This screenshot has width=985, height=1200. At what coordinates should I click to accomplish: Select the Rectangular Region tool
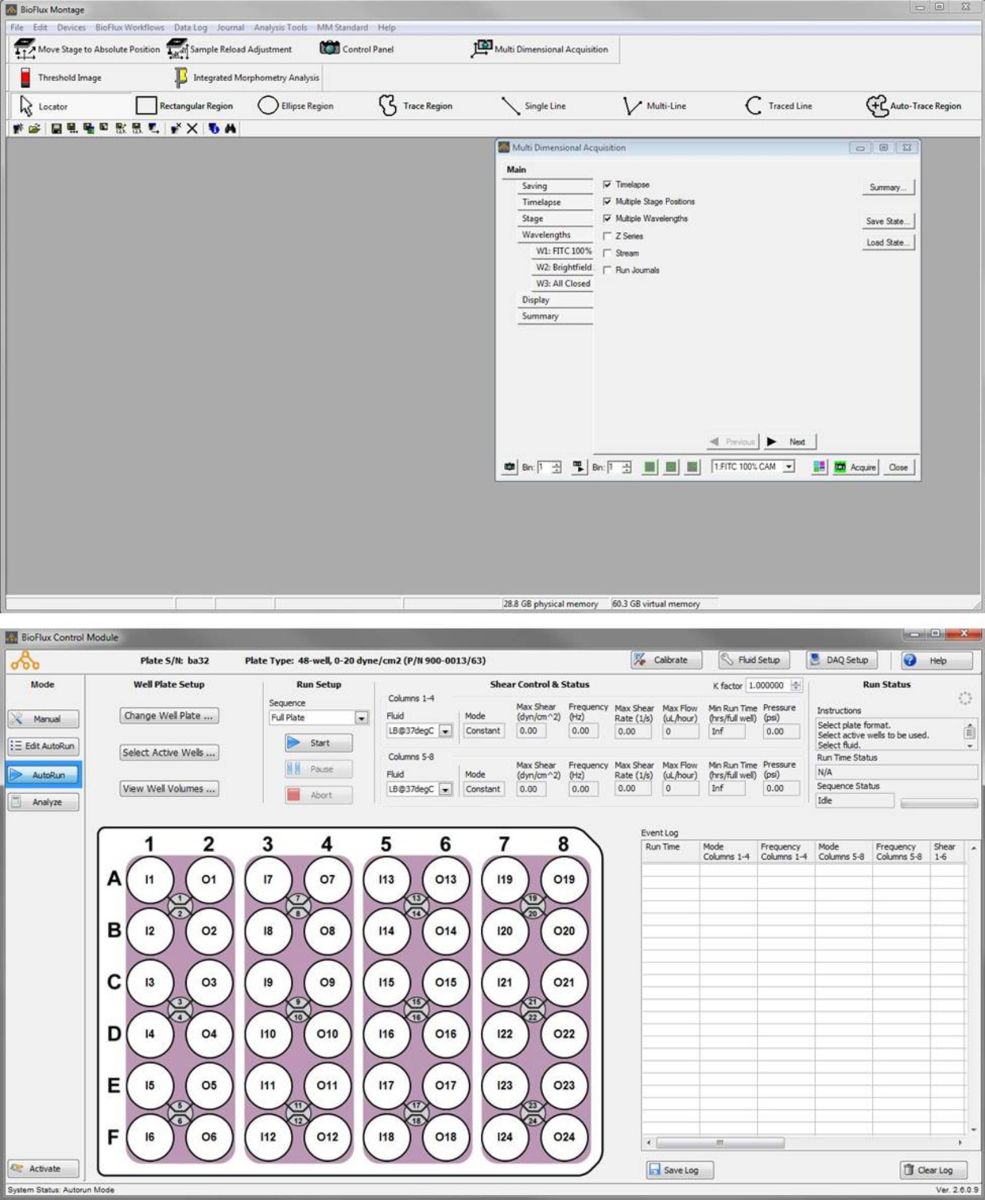click(185, 106)
